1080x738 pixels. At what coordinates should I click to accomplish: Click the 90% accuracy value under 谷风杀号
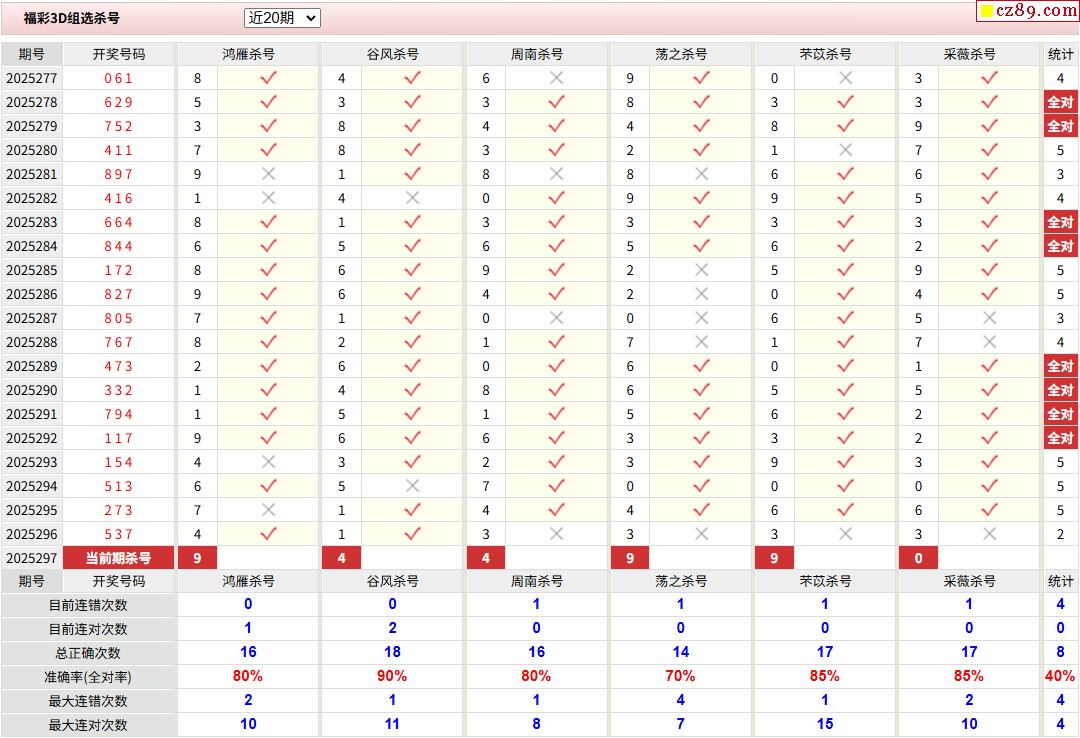pyautogui.click(x=392, y=677)
